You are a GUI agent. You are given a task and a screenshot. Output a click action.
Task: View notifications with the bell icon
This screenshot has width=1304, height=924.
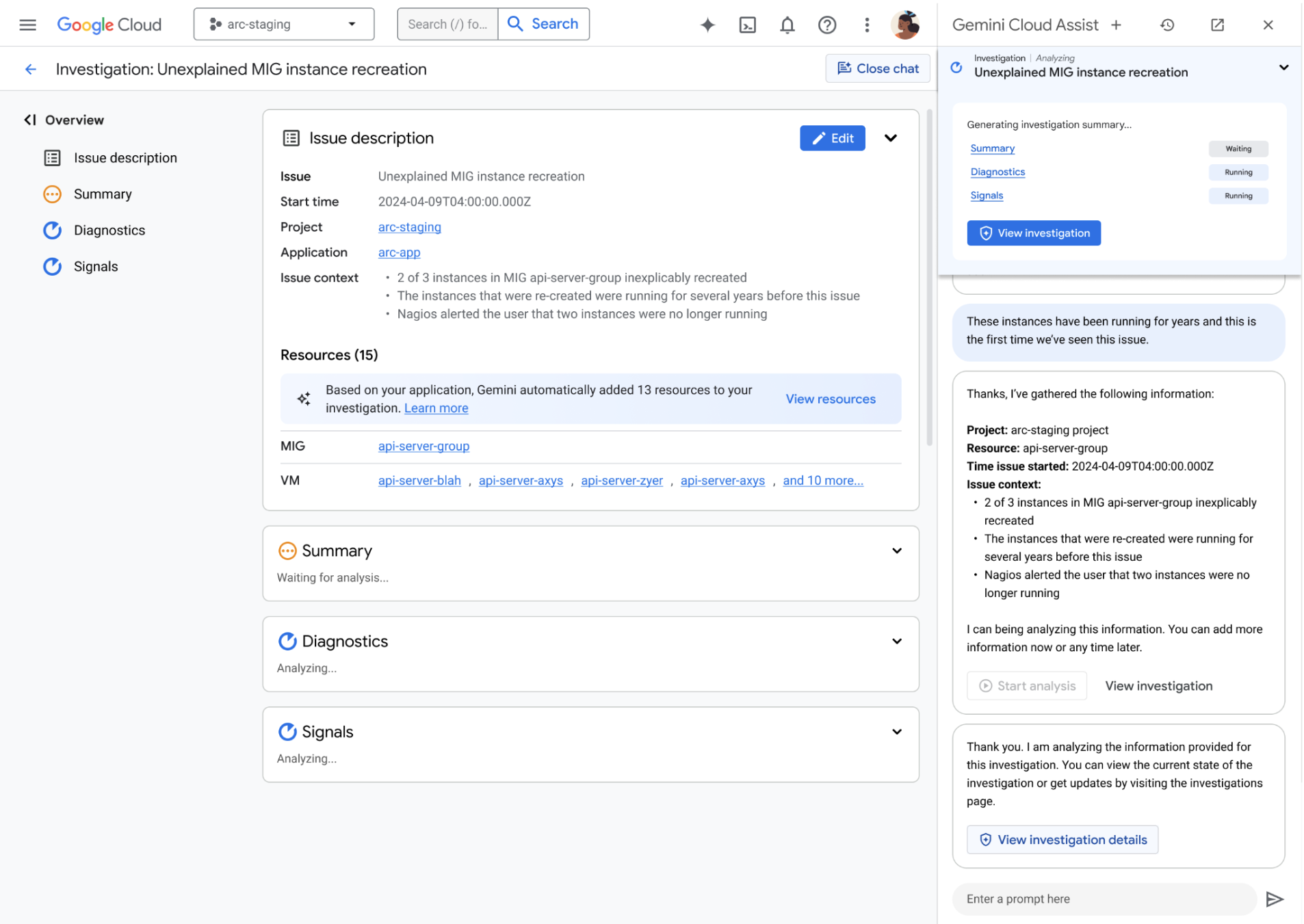(x=787, y=24)
